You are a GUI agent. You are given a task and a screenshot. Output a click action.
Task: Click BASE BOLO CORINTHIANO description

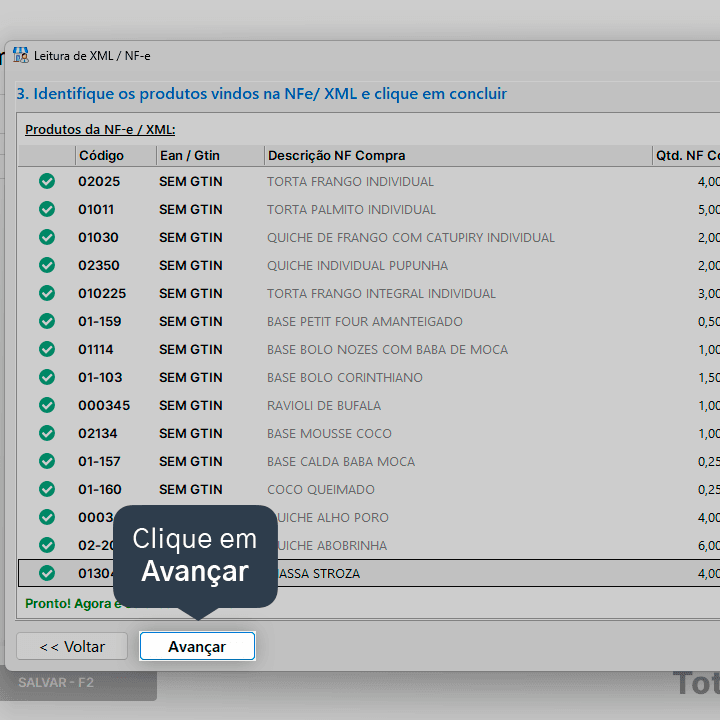tap(345, 377)
